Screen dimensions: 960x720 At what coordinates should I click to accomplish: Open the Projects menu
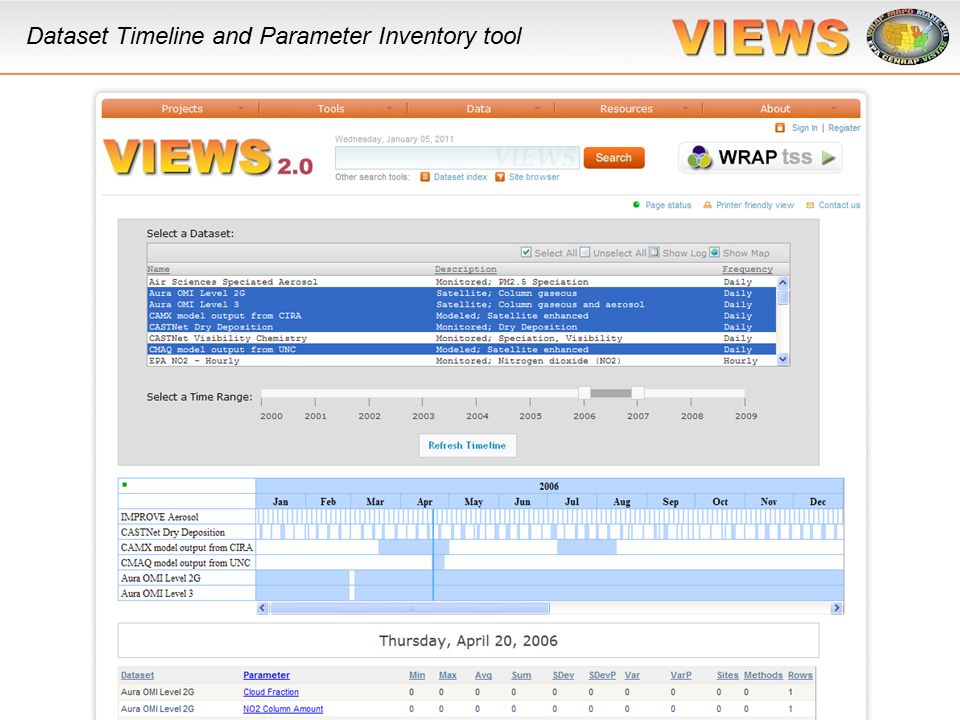(x=181, y=108)
